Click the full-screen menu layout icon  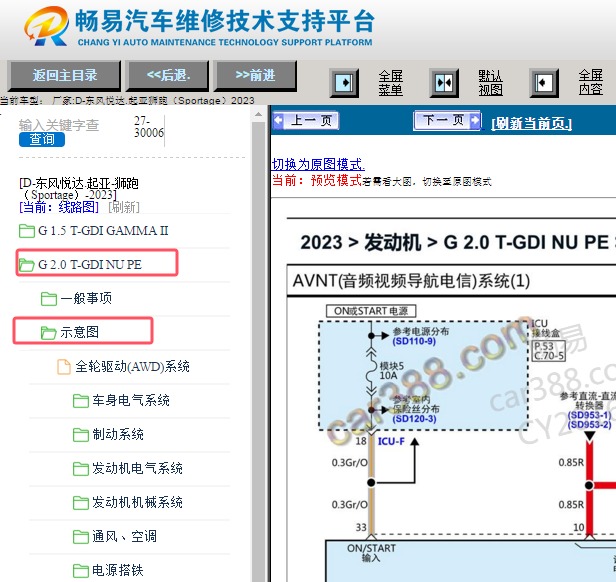[x=344, y=83]
